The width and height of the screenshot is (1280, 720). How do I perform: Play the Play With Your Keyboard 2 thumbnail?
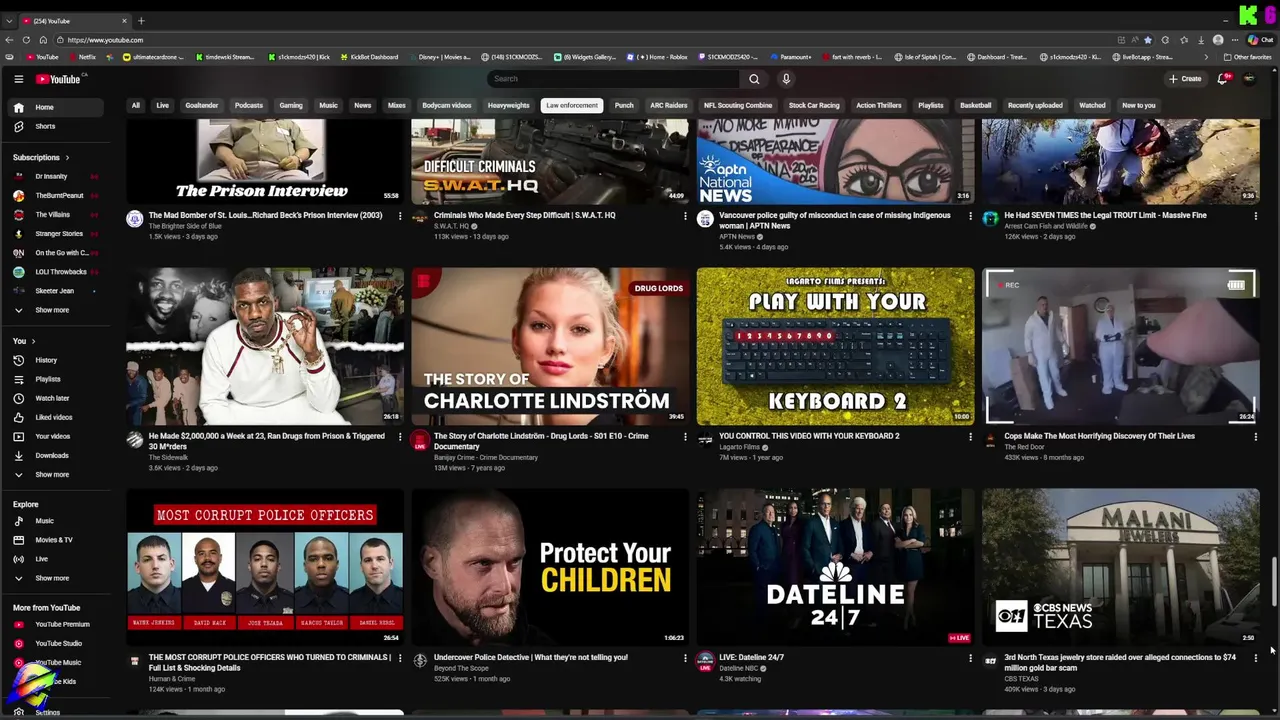pos(835,346)
